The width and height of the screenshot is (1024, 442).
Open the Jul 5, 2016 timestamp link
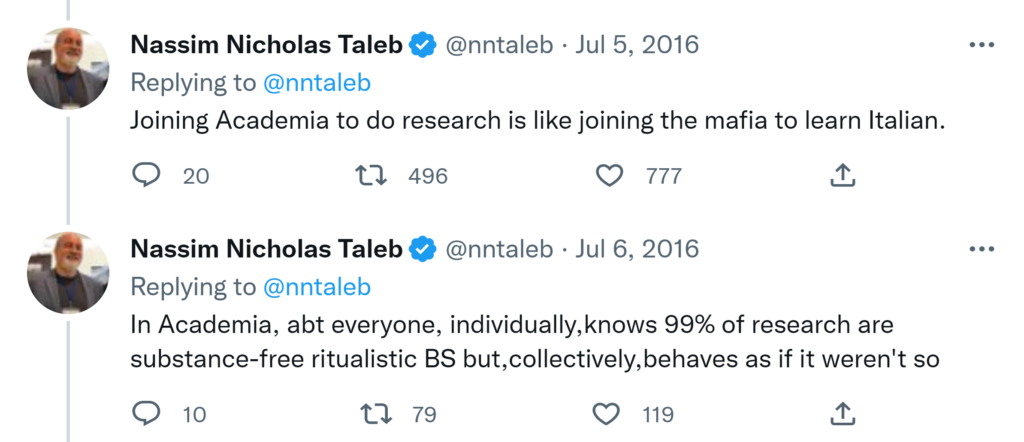pos(640,46)
